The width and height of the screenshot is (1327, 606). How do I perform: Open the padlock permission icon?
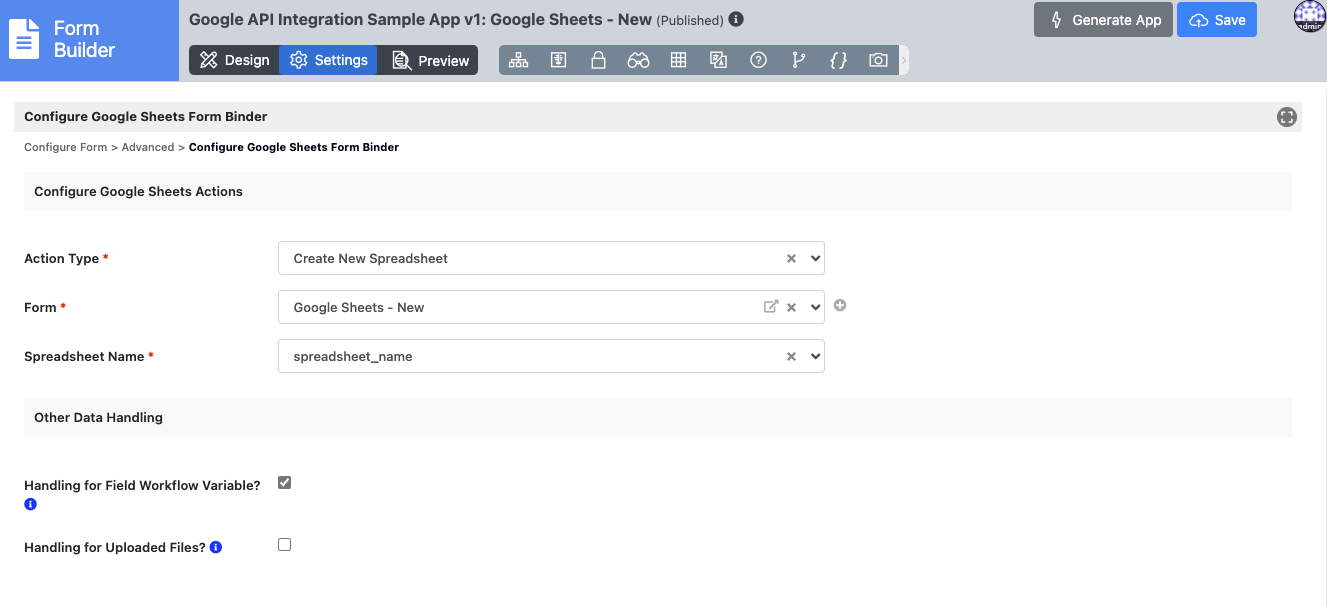(x=598, y=60)
